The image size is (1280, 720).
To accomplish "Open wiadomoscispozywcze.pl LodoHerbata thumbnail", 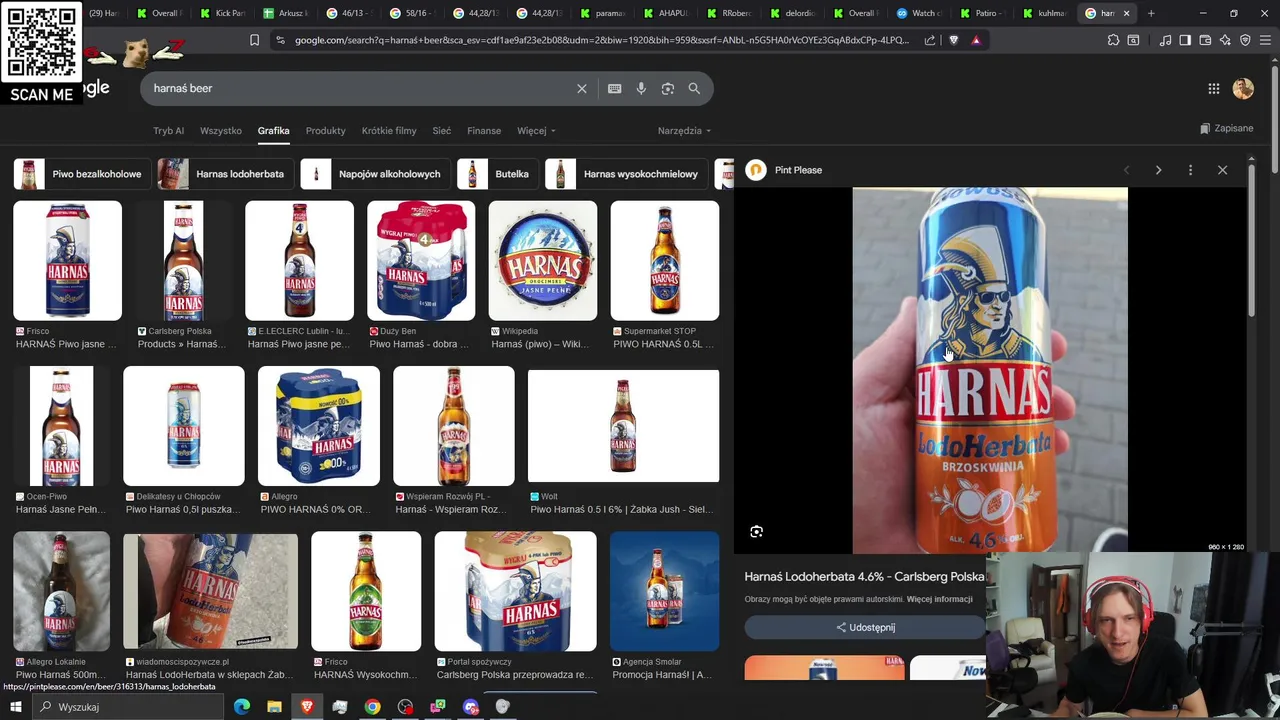I will [x=210, y=591].
